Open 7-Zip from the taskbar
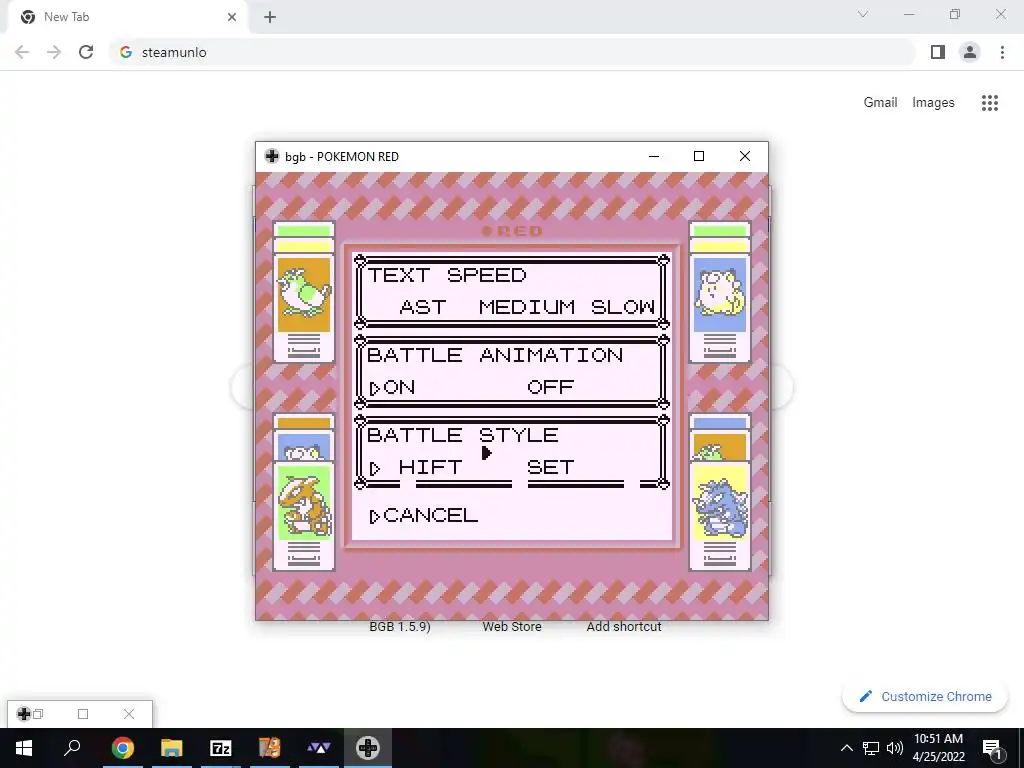The image size is (1024, 768). tap(221, 748)
